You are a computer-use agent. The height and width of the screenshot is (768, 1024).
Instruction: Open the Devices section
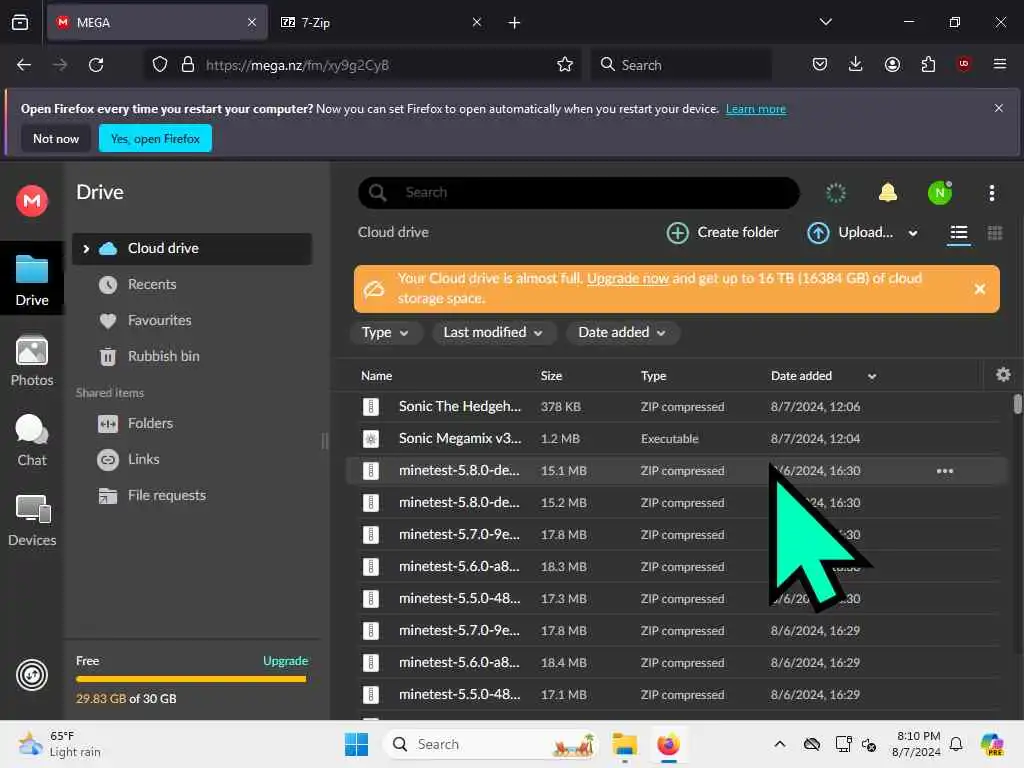pos(32,520)
